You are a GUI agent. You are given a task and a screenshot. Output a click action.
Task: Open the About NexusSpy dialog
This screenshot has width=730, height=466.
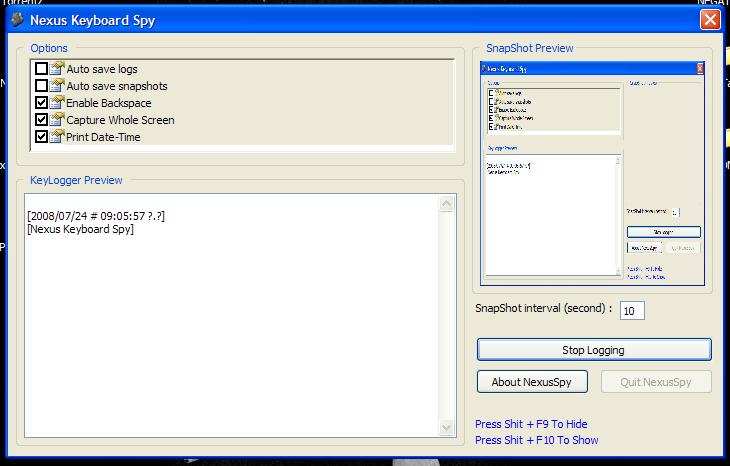coord(532,382)
